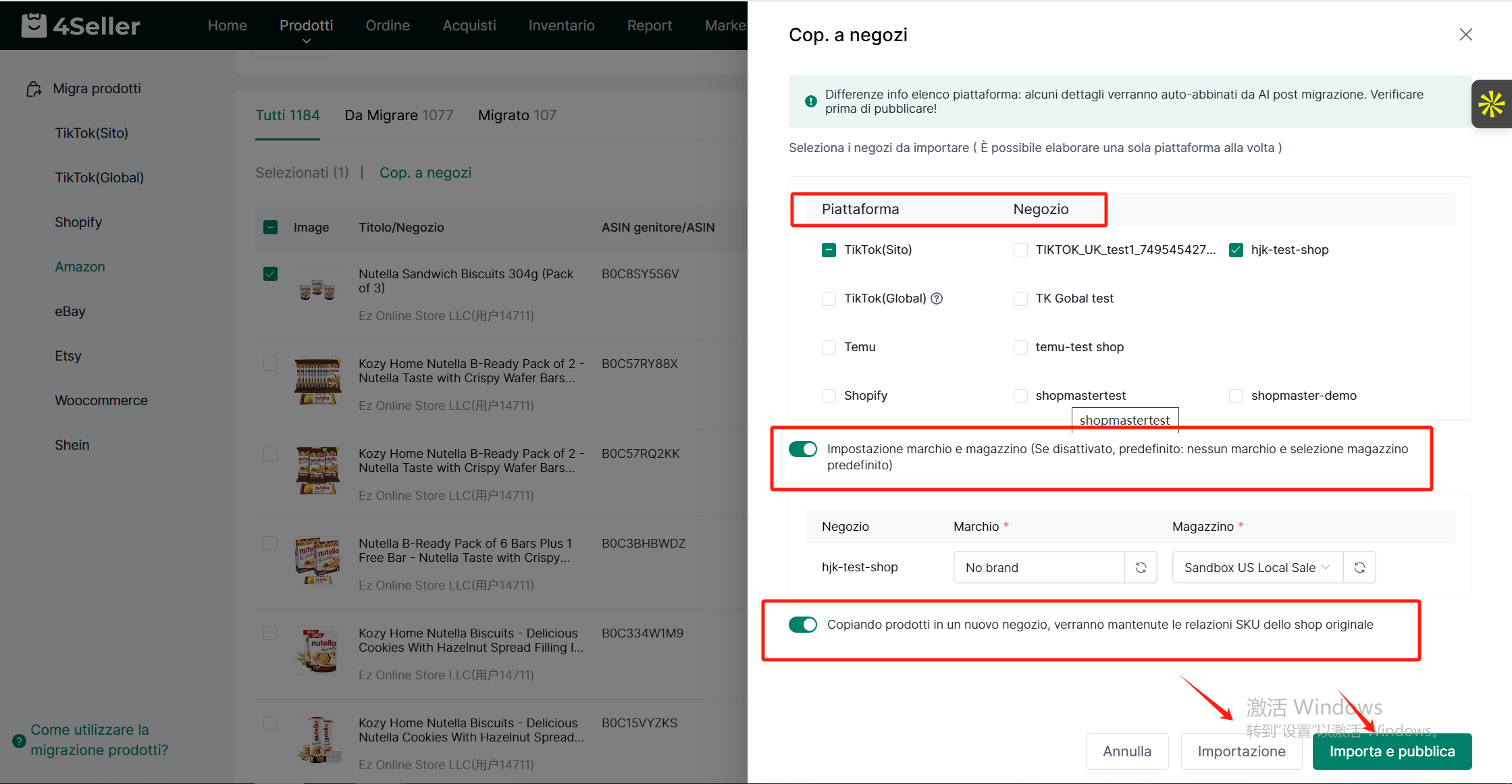Open thumbnail for ASIN B0C57RQ2KK product
Viewport: 1512px width, 784px height.
(318, 471)
